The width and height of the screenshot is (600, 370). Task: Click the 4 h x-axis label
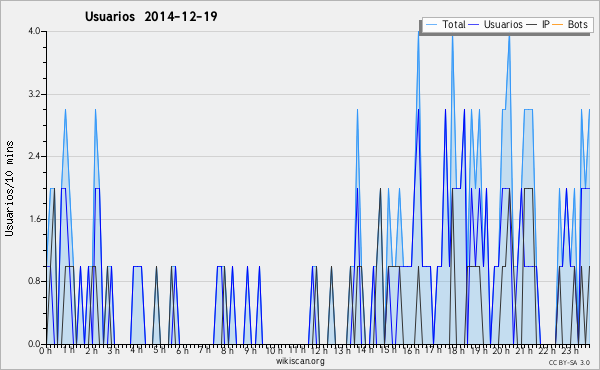(x=136, y=350)
